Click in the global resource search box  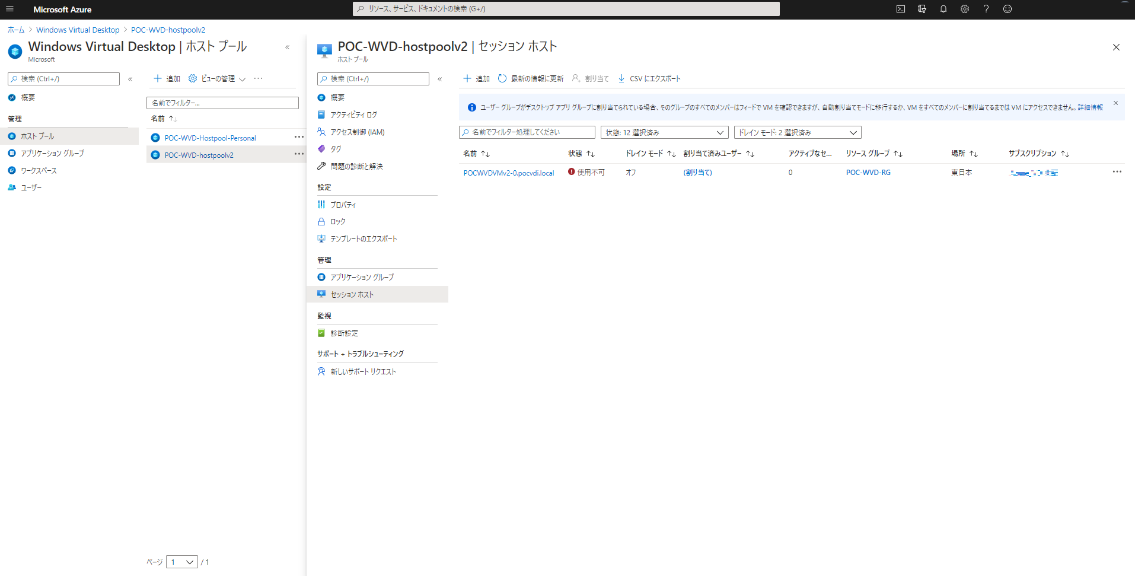(566, 9)
